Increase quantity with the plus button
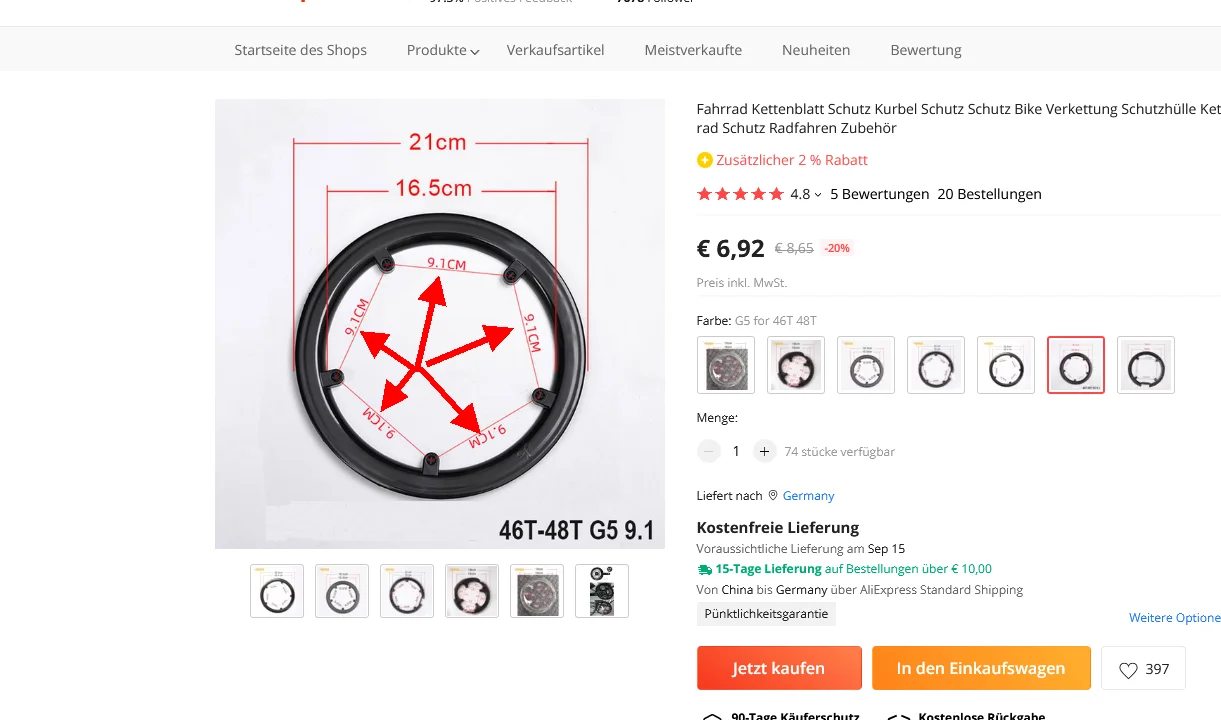The height and width of the screenshot is (720, 1221). point(764,451)
